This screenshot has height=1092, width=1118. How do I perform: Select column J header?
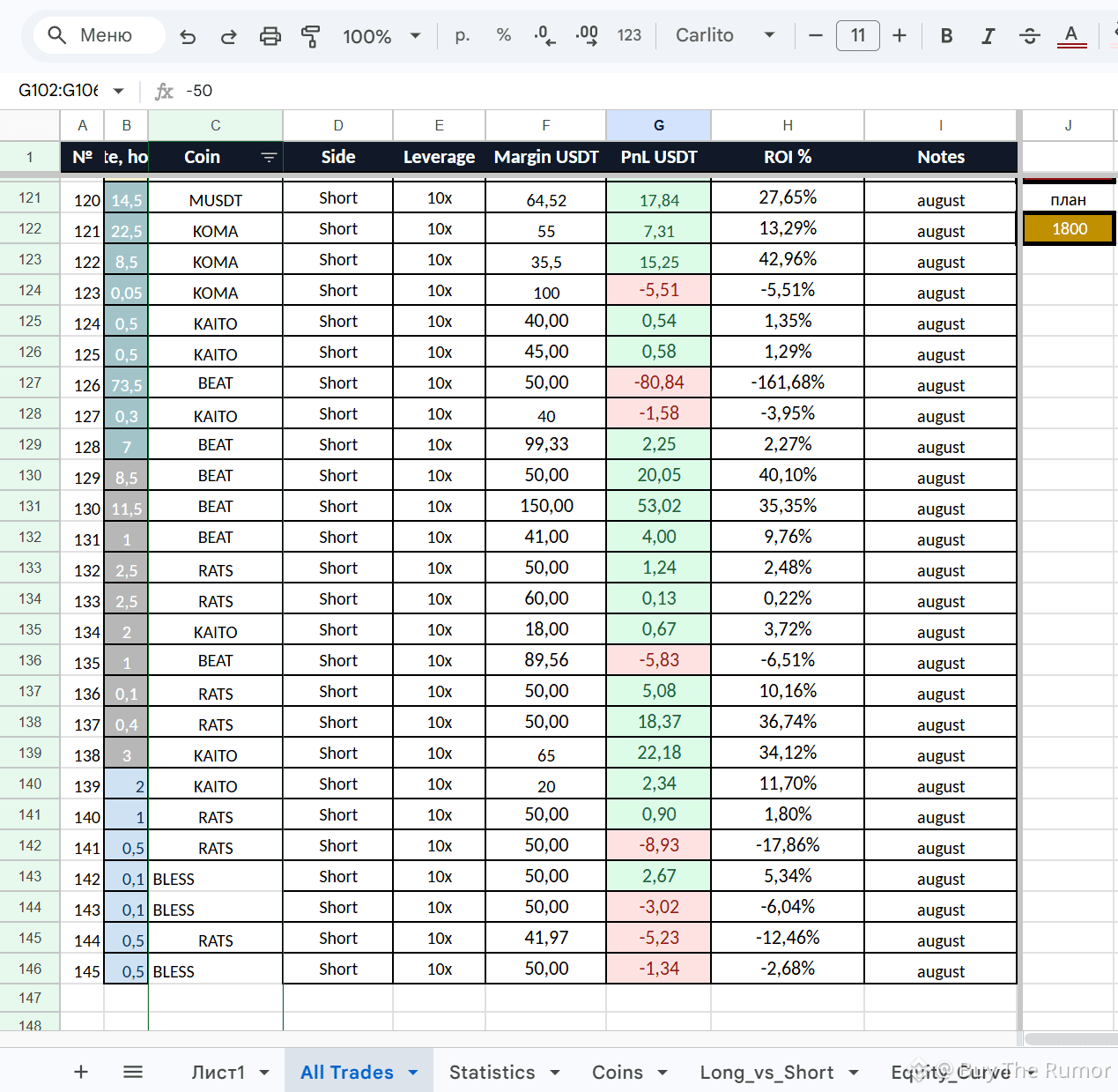(1068, 125)
